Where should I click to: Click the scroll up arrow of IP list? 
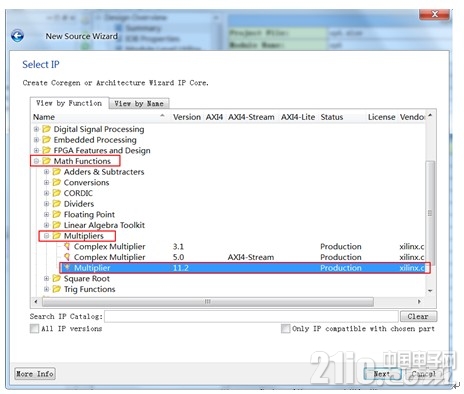[x=430, y=116]
